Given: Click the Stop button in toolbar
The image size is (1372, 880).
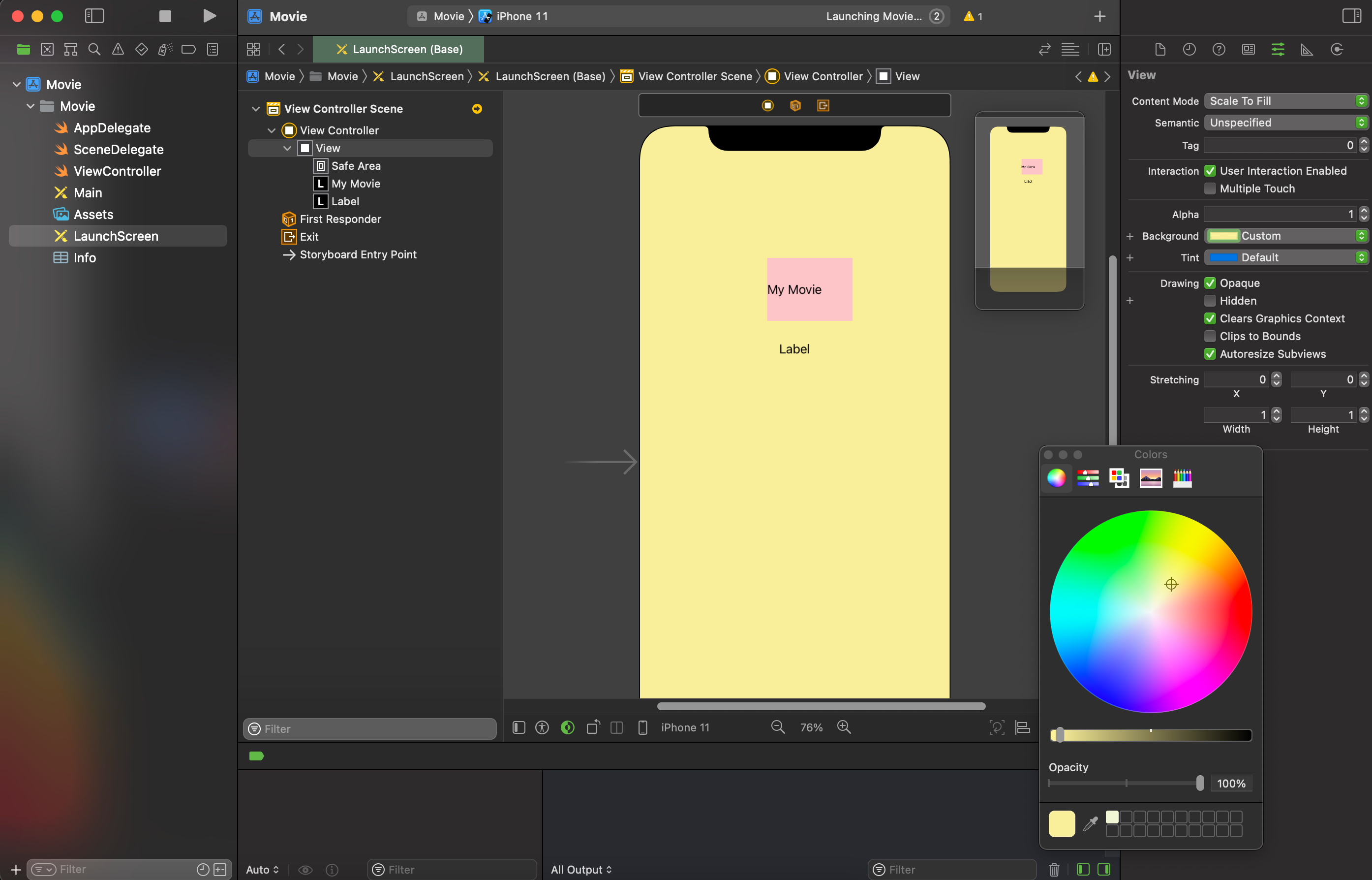Looking at the screenshot, I should coord(165,16).
